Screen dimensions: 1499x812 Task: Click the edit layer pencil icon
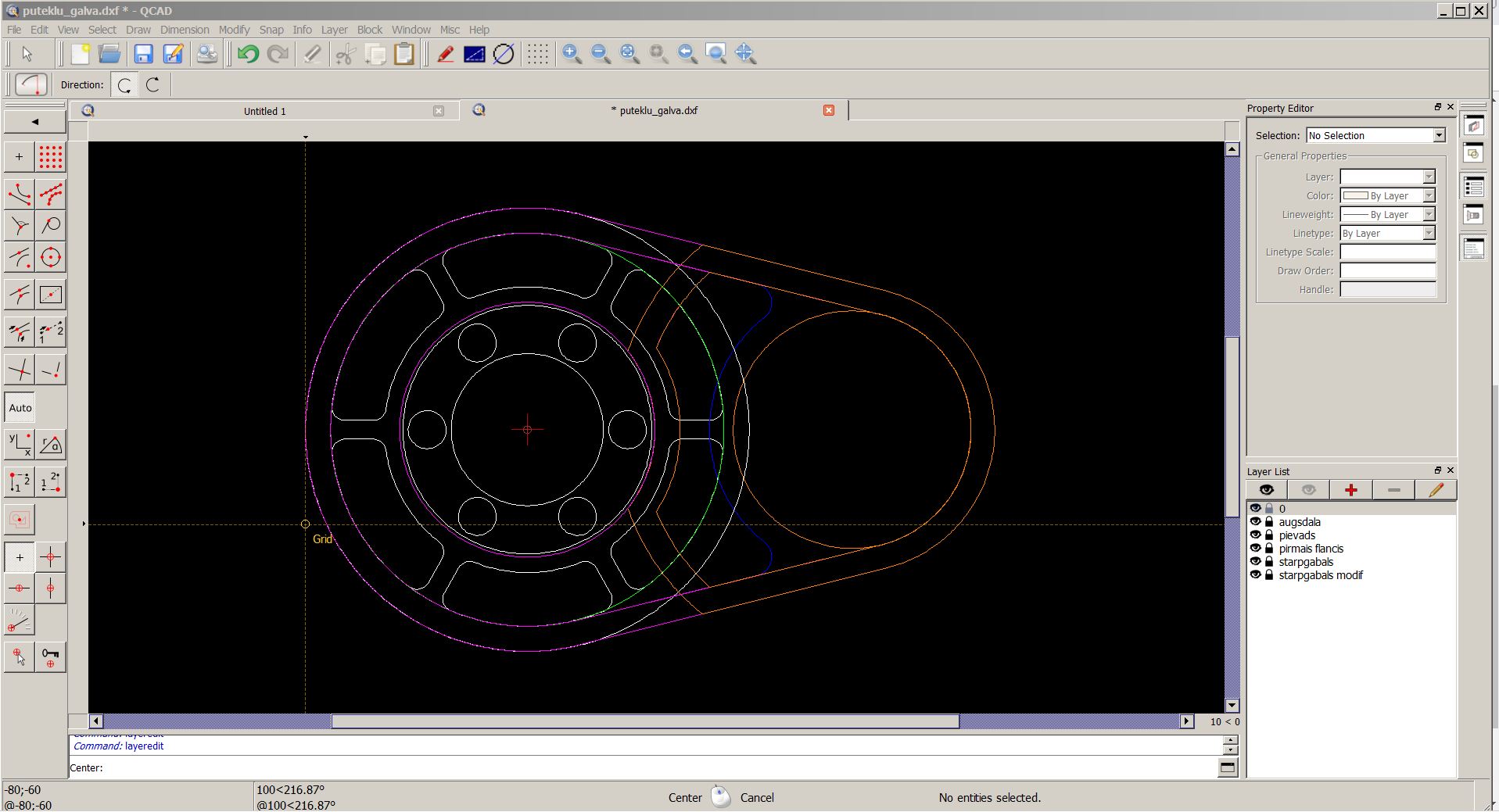[x=1436, y=490]
